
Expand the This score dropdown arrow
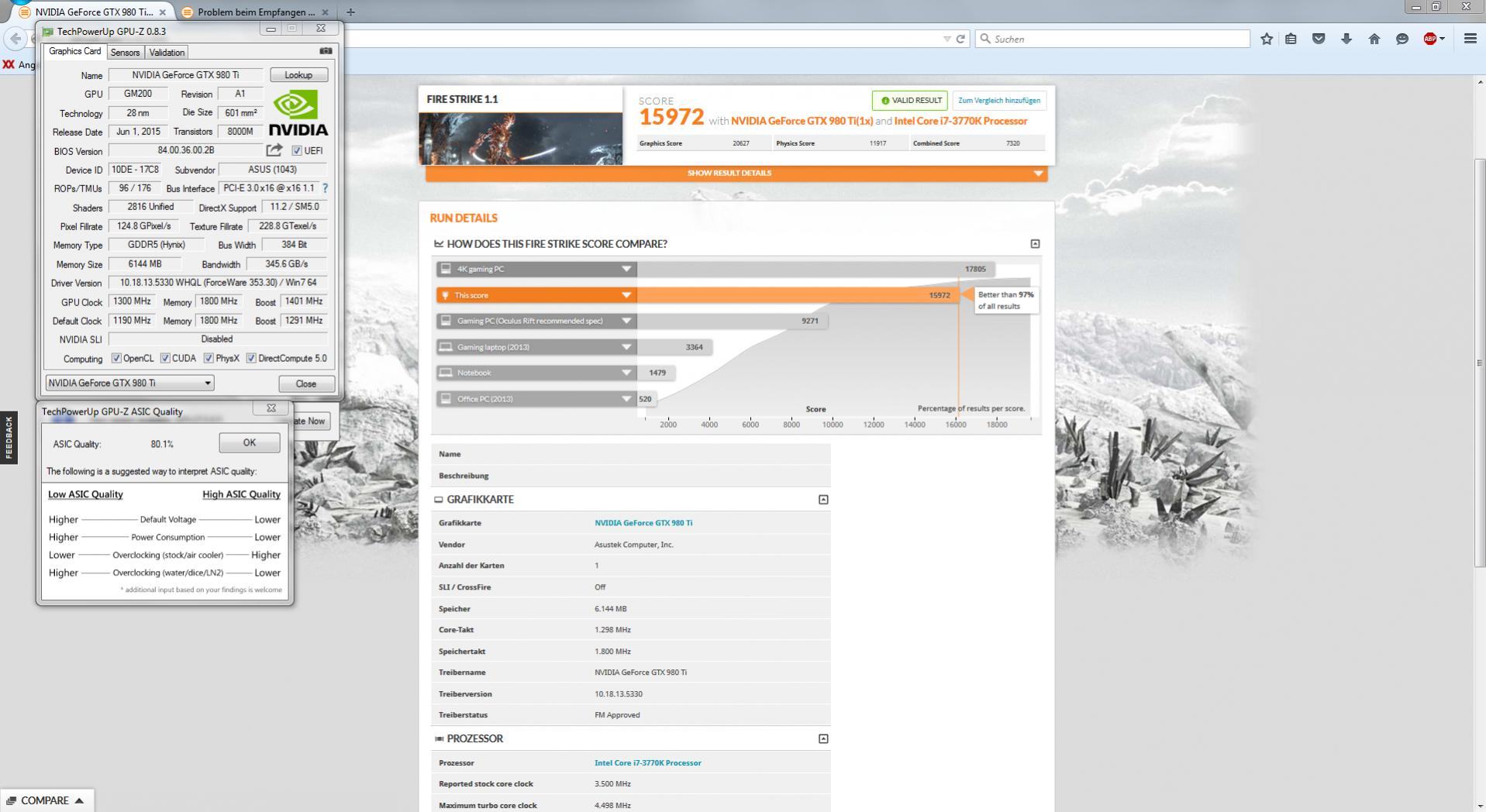626,295
